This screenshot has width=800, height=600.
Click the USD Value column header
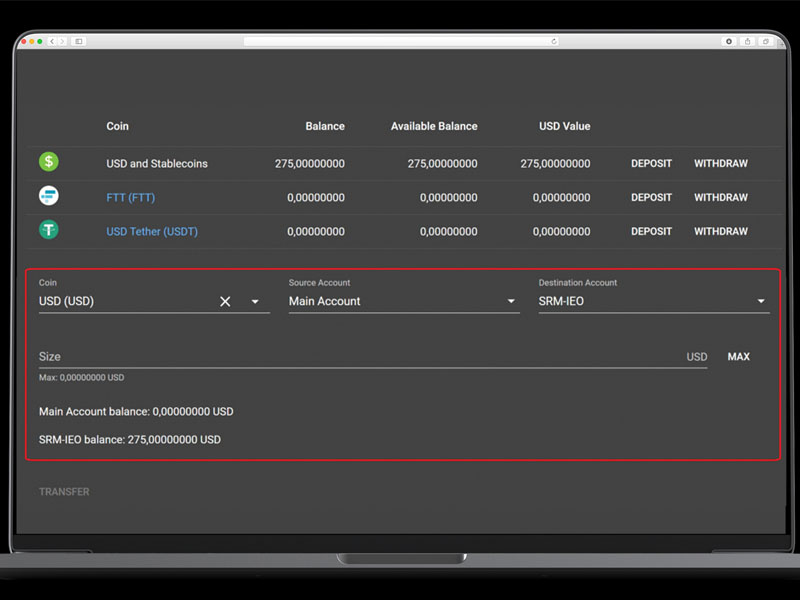[x=565, y=126]
